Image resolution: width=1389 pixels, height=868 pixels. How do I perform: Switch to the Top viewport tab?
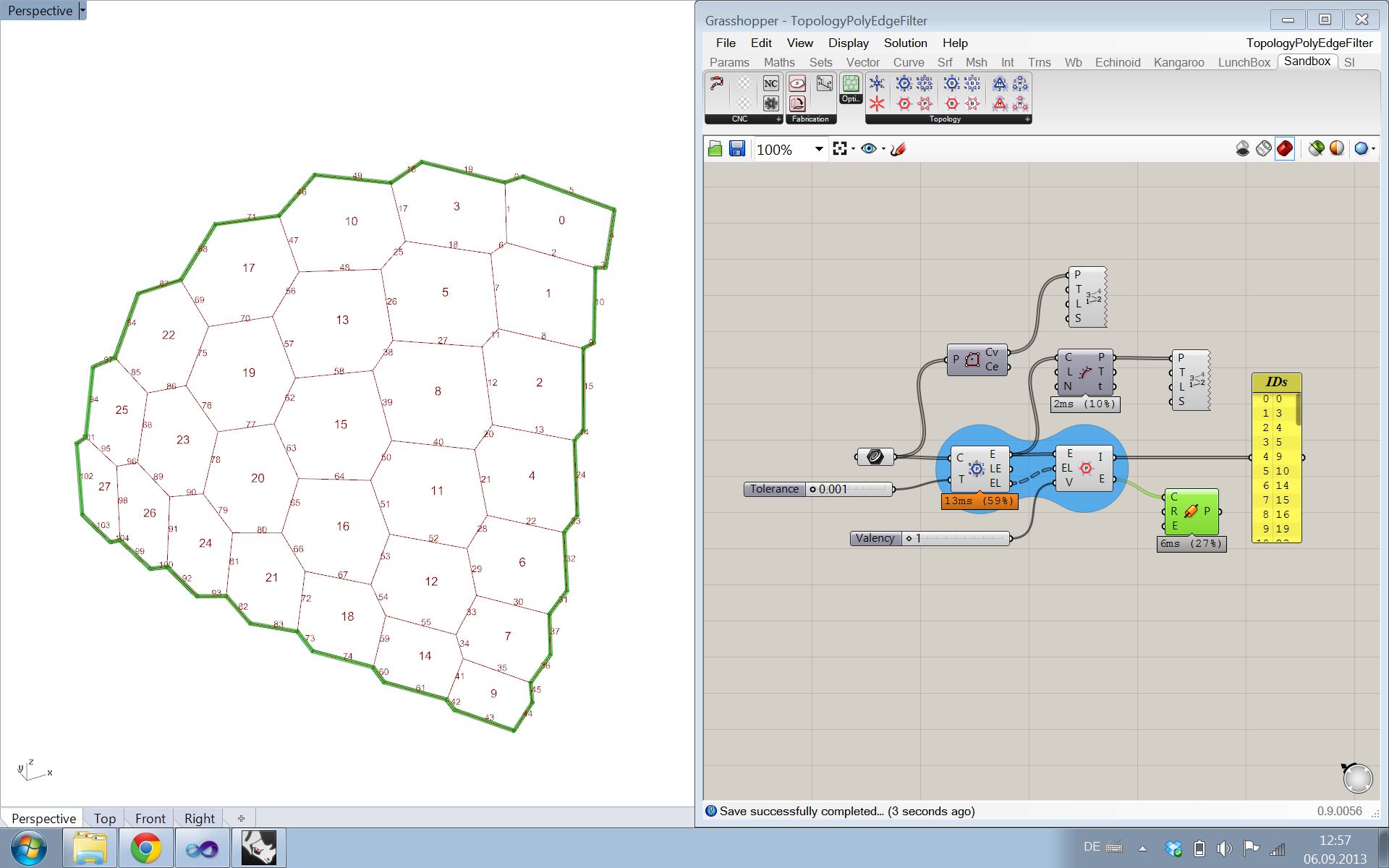click(104, 818)
